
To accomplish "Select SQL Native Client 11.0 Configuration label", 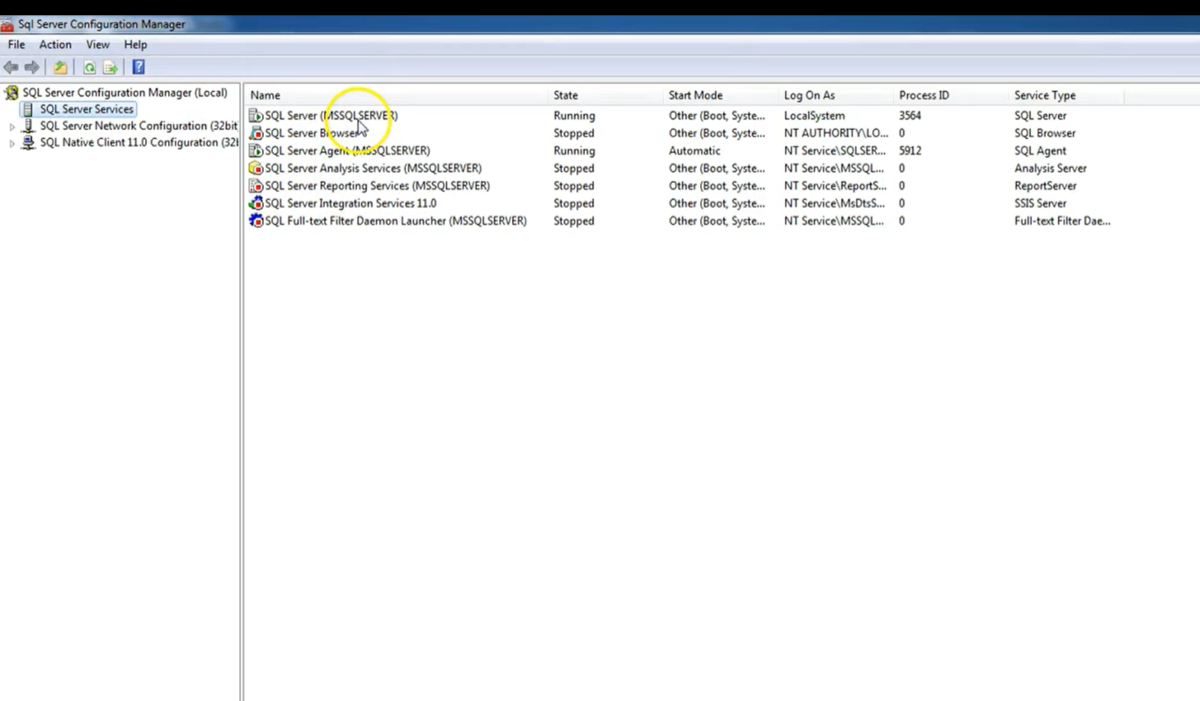I will (x=139, y=143).
